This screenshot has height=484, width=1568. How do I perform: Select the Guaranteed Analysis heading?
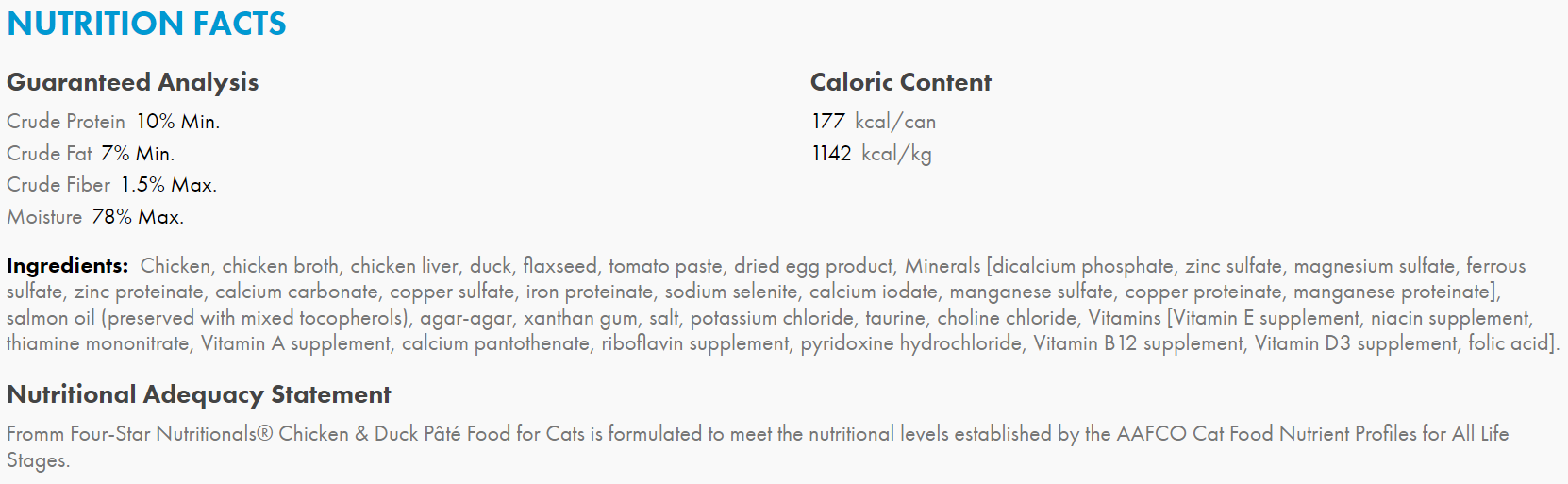(132, 83)
